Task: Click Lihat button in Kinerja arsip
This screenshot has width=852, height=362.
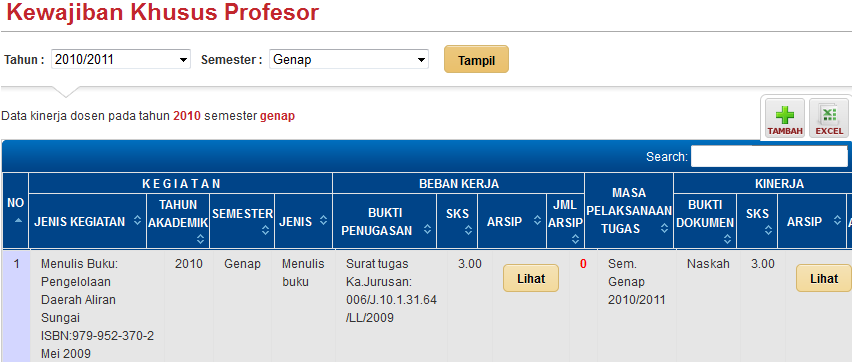Action: pyautogui.click(x=823, y=278)
